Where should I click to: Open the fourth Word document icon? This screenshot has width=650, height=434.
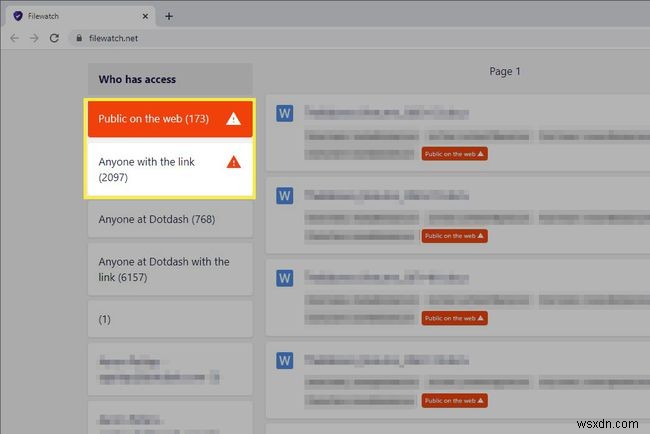(285, 361)
